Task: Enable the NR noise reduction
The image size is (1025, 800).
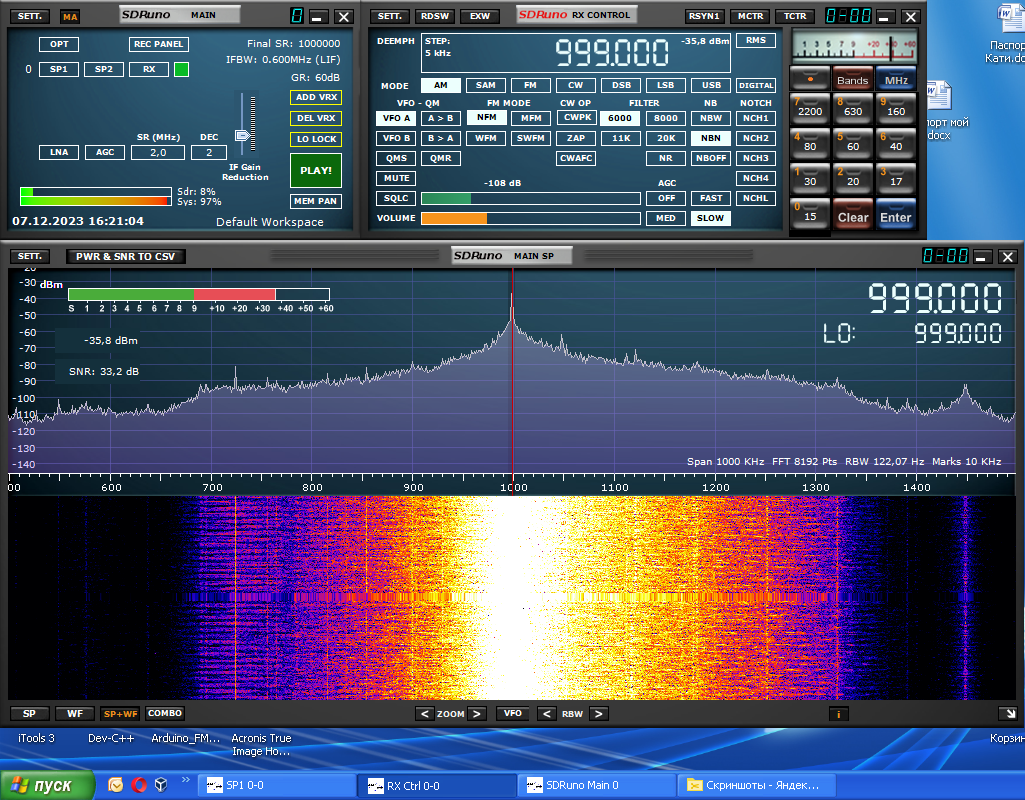Action: point(665,158)
